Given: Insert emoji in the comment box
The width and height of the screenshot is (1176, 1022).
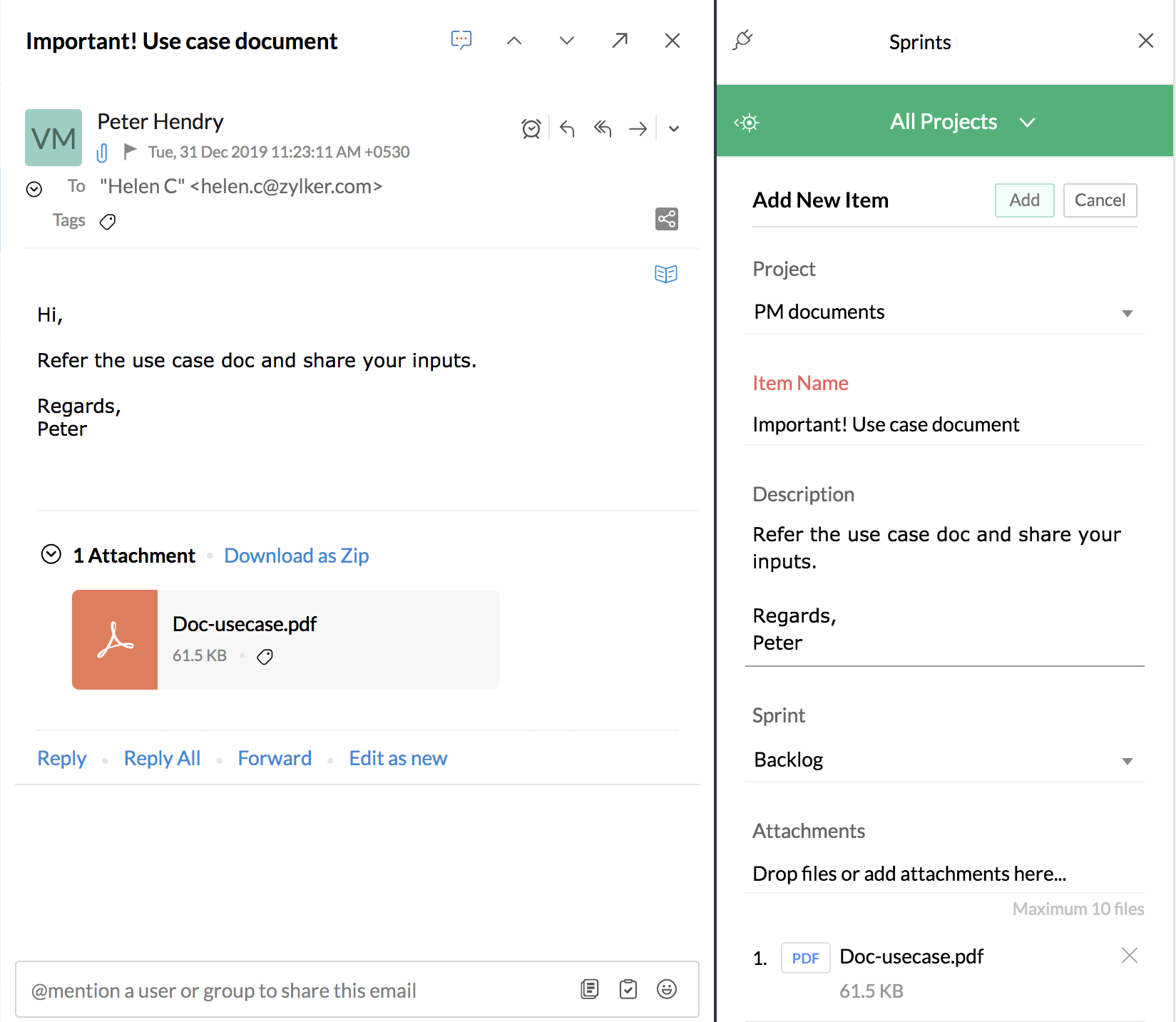Looking at the screenshot, I should 666,989.
